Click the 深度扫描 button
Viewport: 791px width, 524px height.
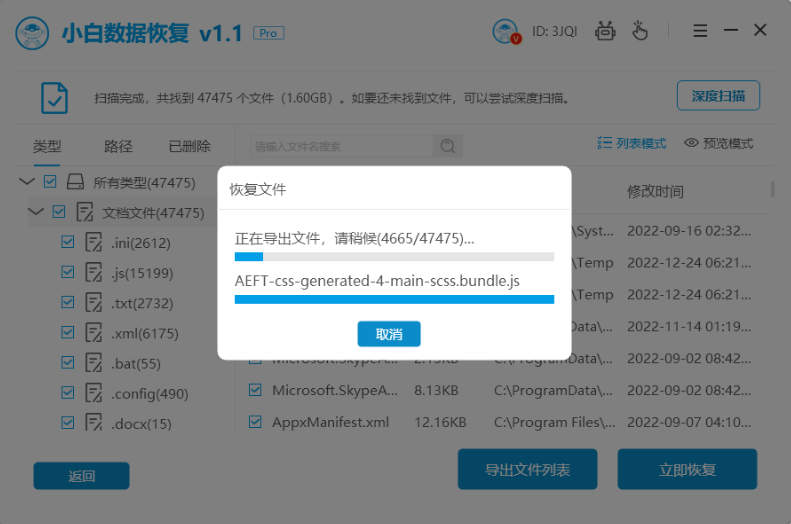tap(718, 96)
